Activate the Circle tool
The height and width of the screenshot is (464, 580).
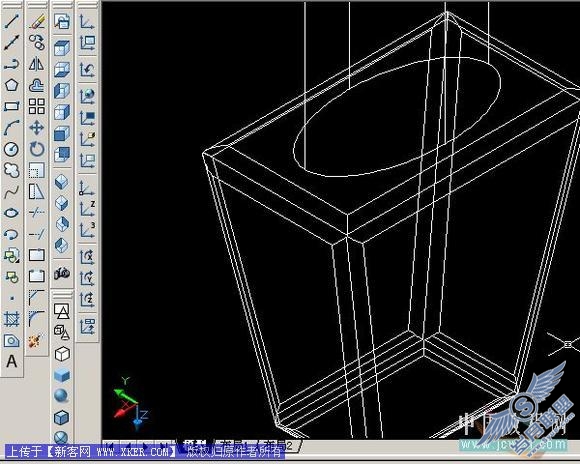point(11,149)
